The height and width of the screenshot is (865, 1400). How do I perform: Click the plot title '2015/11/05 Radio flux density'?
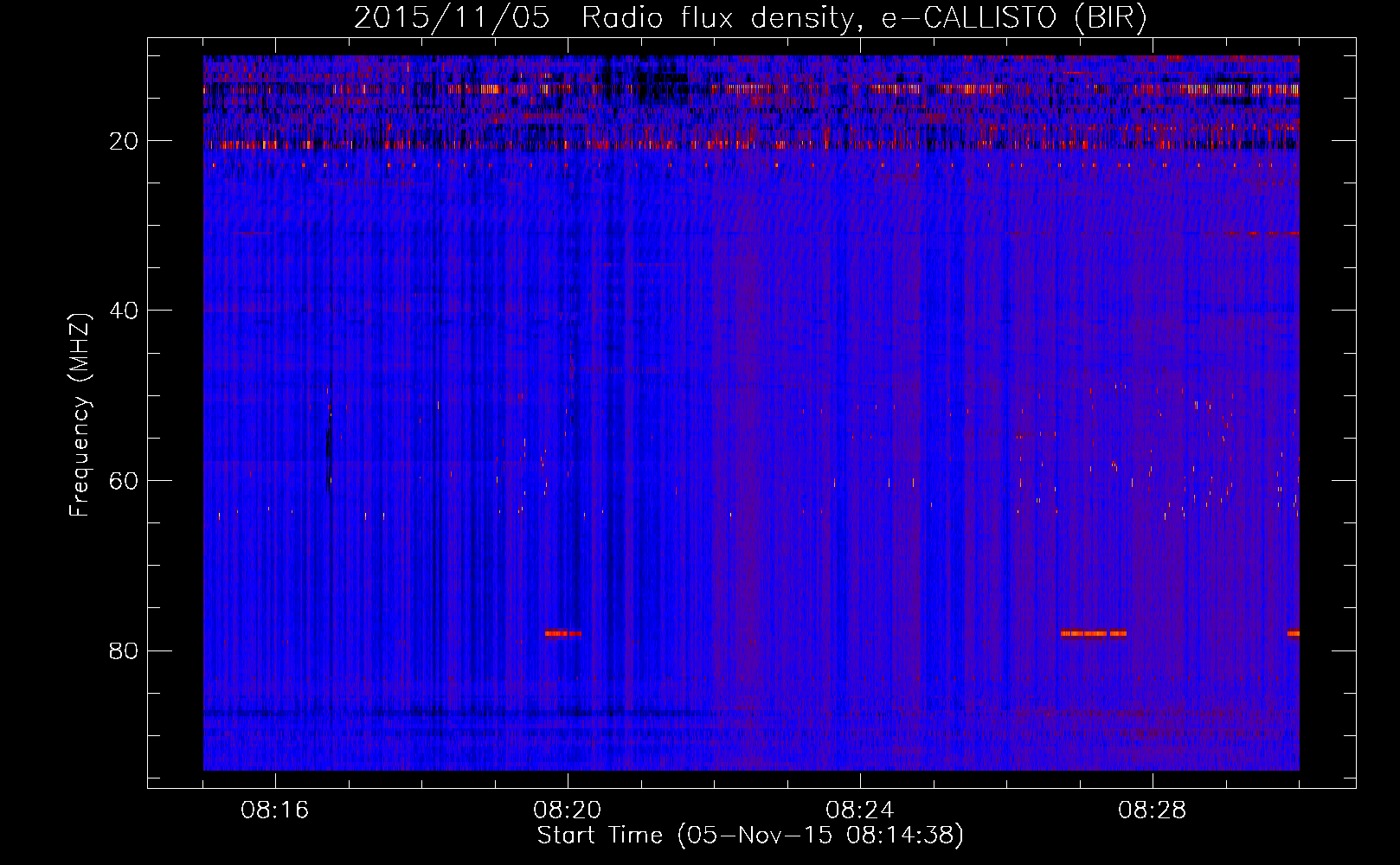coord(603,18)
